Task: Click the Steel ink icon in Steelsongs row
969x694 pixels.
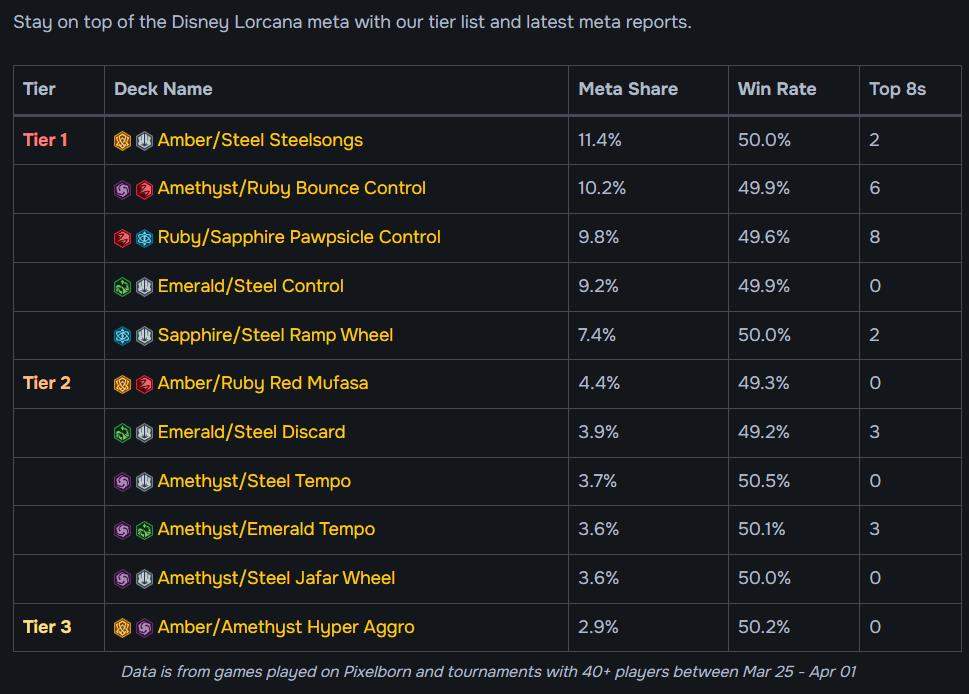Action: 144,141
